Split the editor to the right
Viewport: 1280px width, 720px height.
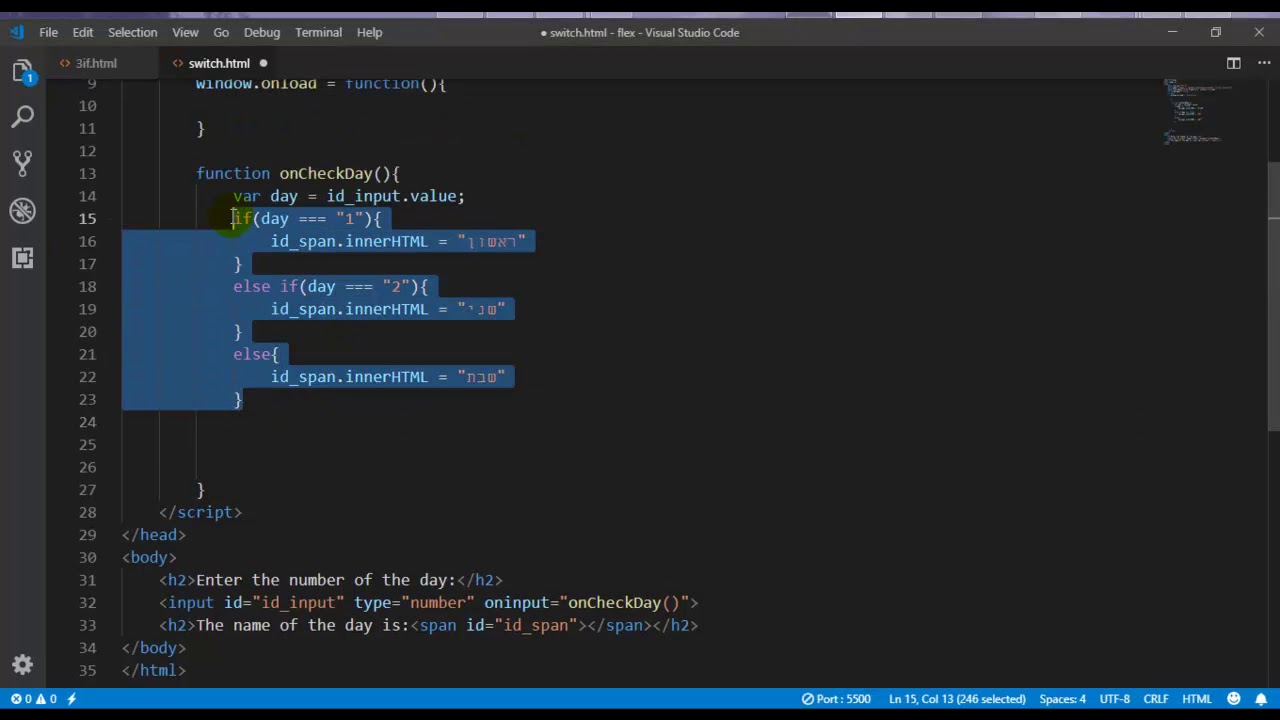pos(1234,63)
